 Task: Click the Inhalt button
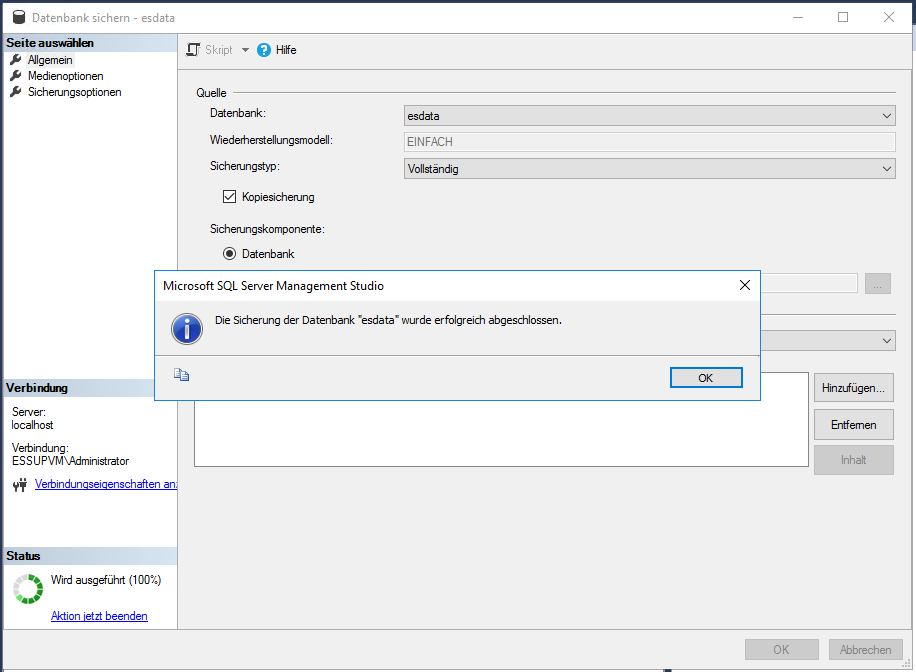coord(853,460)
